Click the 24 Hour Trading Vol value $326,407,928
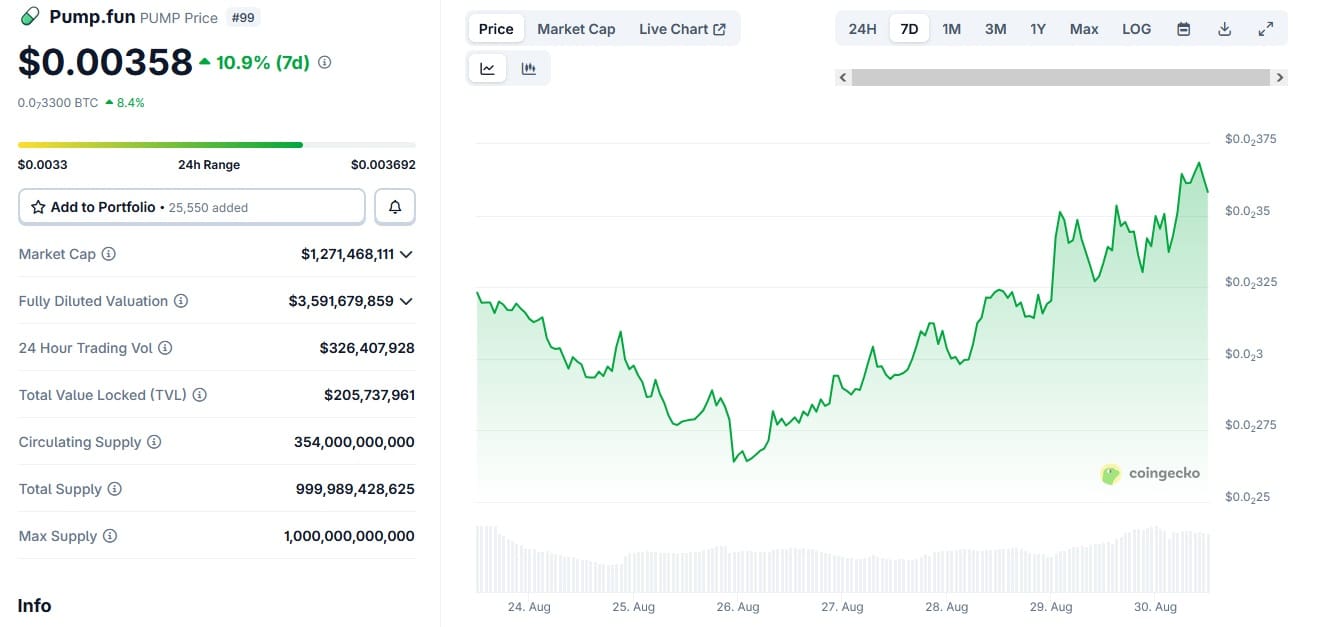Viewport: 1327px width, 627px height. (367, 348)
